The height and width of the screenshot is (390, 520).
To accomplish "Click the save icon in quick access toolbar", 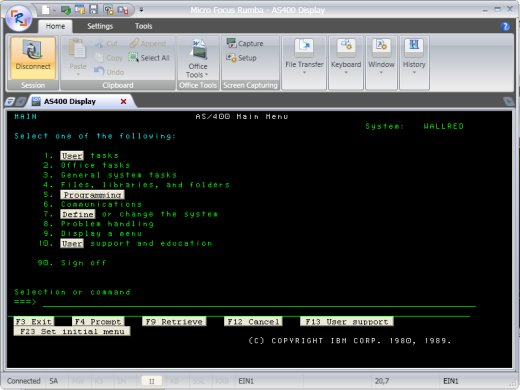I will [x=94, y=10].
